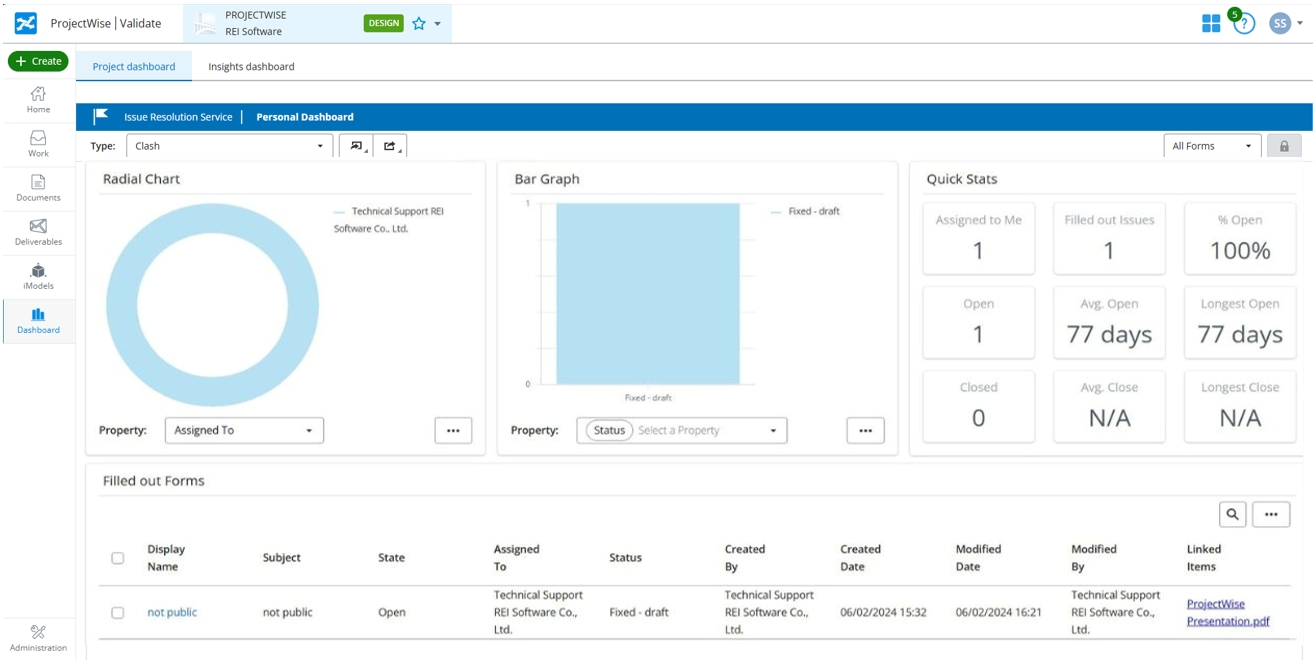Viewport: 1313px width, 661px height.
Task: Sort by Created Date column header
Action: [x=860, y=558]
